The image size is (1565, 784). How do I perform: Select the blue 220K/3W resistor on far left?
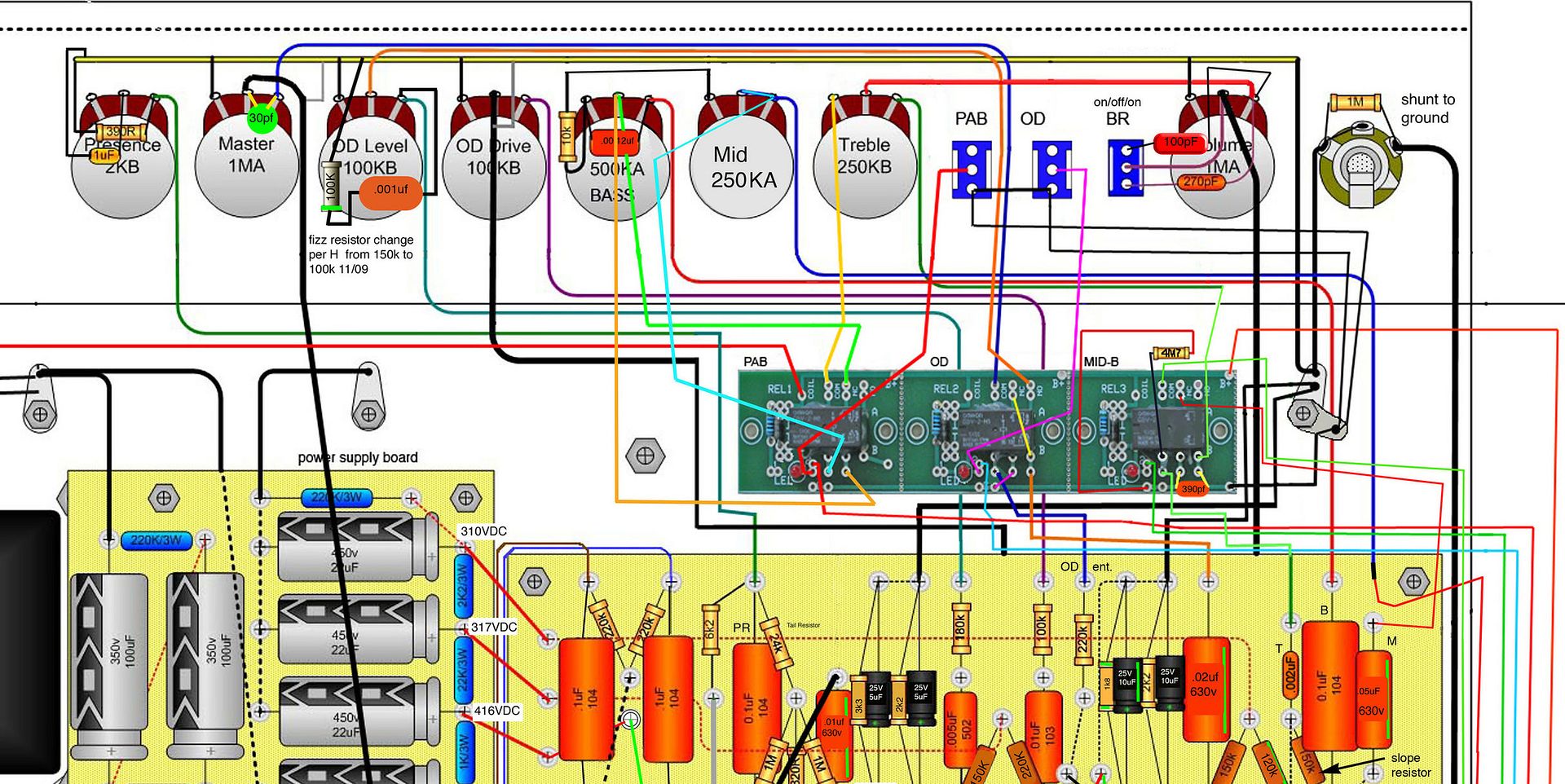pos(156,540)
